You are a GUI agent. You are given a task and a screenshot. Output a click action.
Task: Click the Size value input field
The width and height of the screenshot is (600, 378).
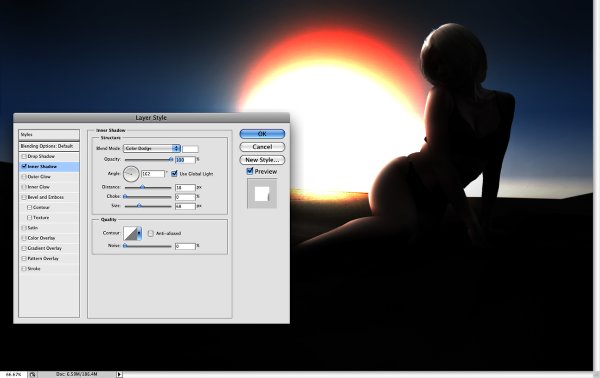pos(185,206)
